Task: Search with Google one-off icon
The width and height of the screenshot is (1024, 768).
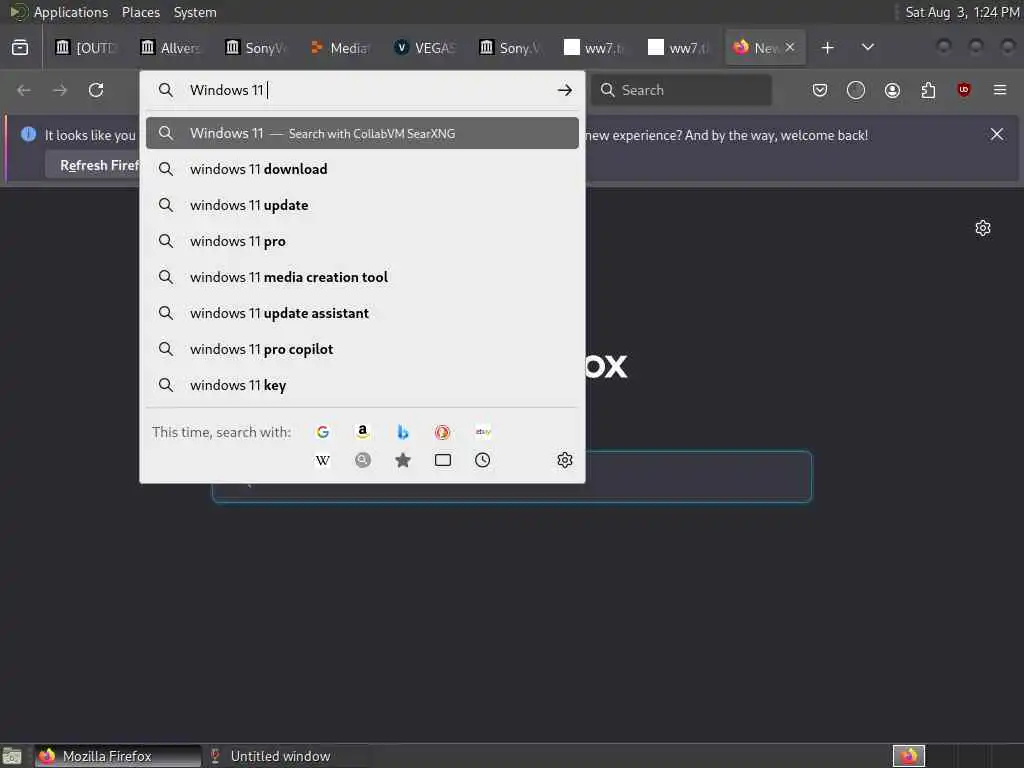Action: 323,432
